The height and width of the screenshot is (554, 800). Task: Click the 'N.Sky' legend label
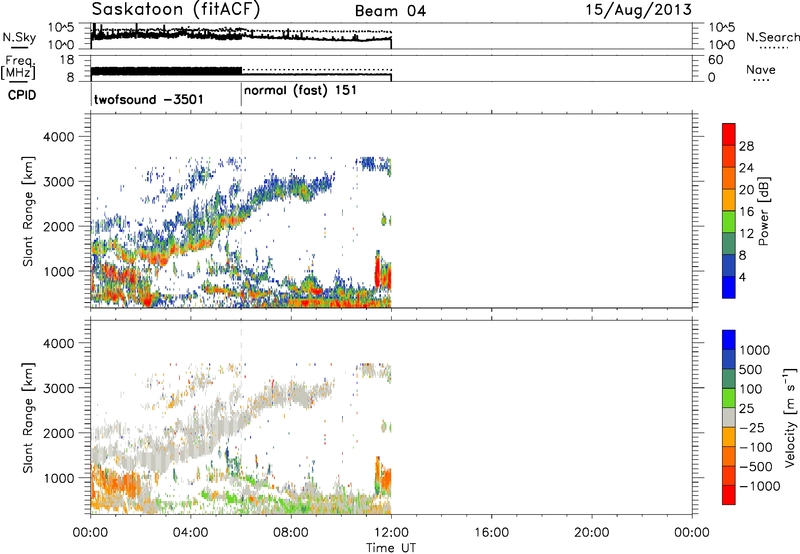coord(19,37)
